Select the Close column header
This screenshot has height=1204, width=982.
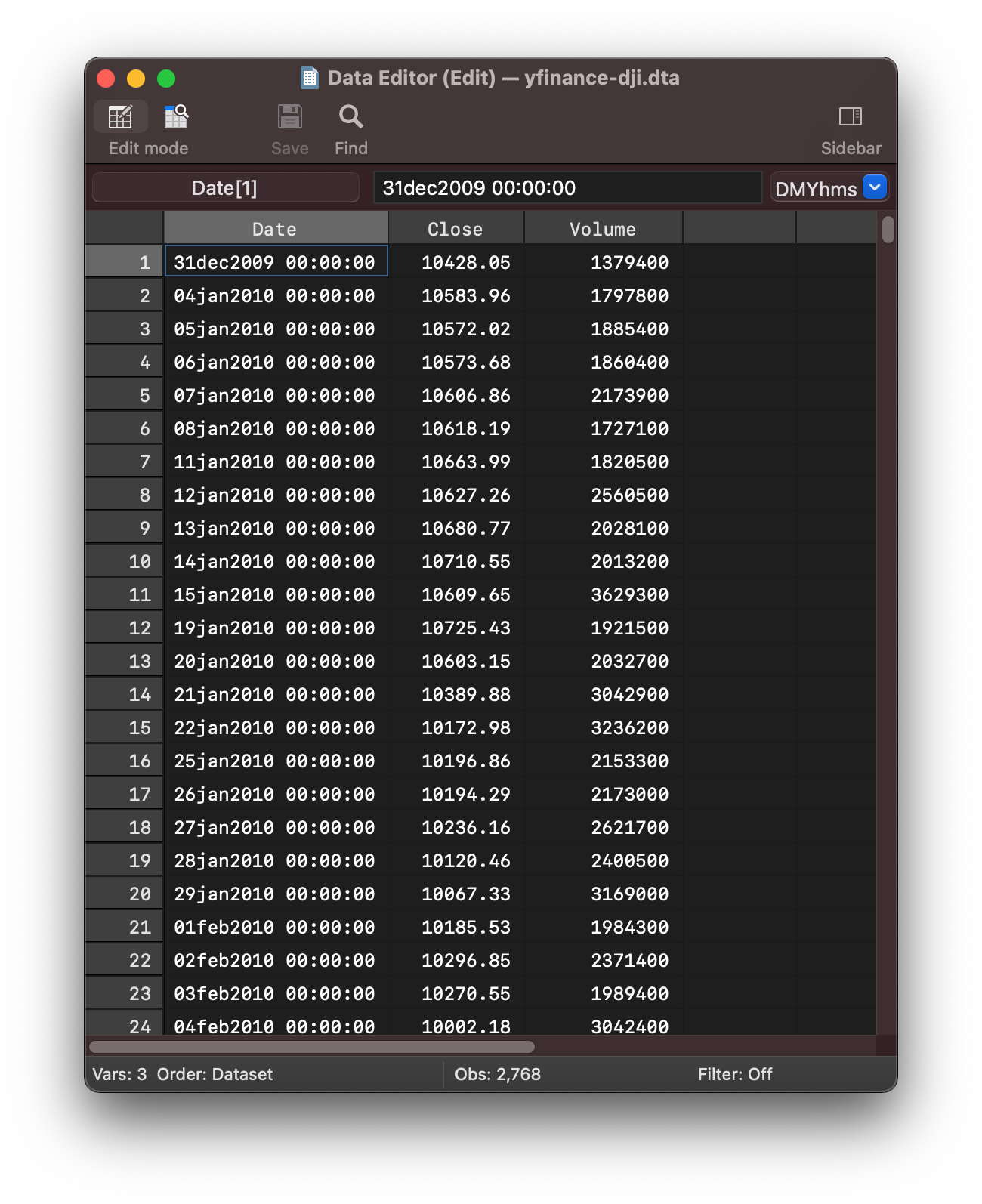coord(455,229)
